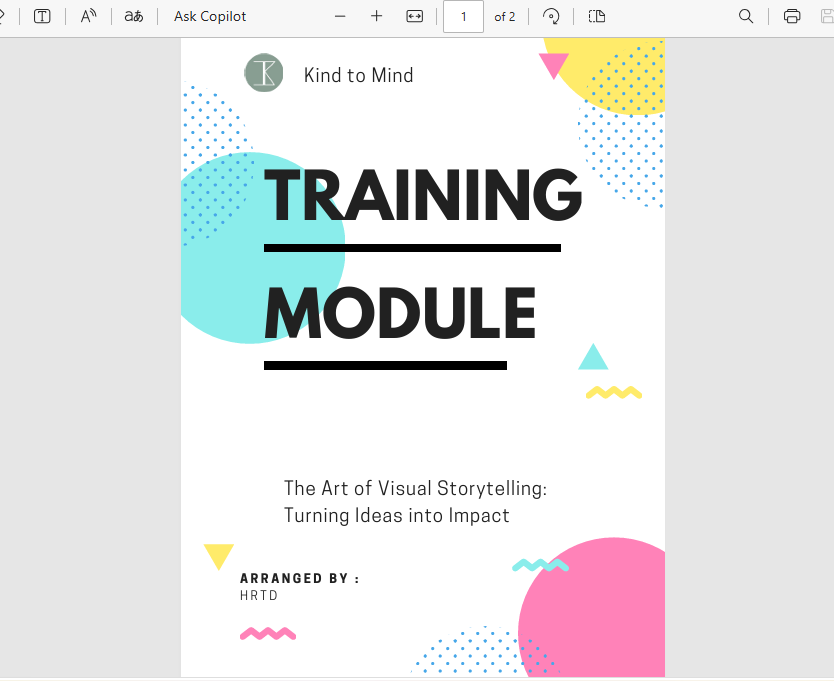Select the erase tool icon
The image size is (834, 681).
2,16
